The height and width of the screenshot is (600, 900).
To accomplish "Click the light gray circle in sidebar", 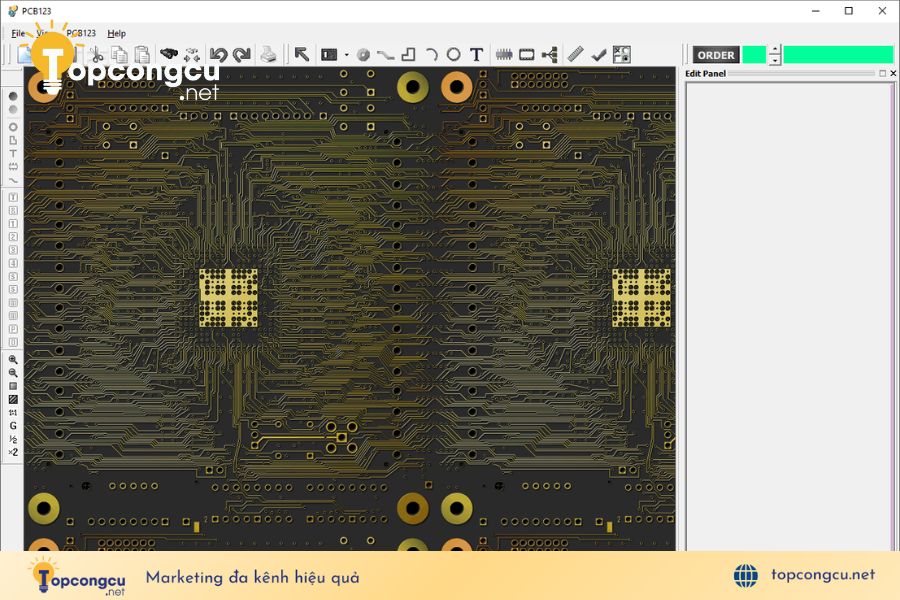I will tap(13, 110).
